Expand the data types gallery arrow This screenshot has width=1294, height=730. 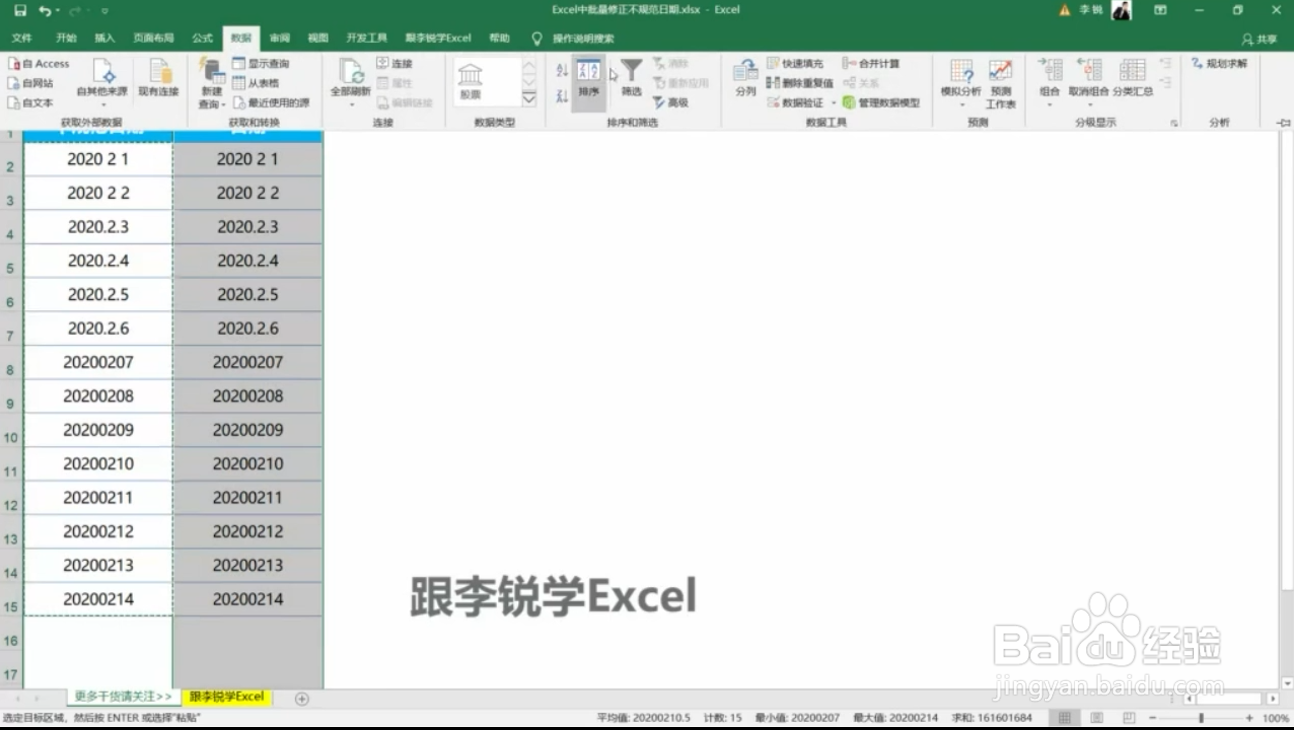click(529, 99)
